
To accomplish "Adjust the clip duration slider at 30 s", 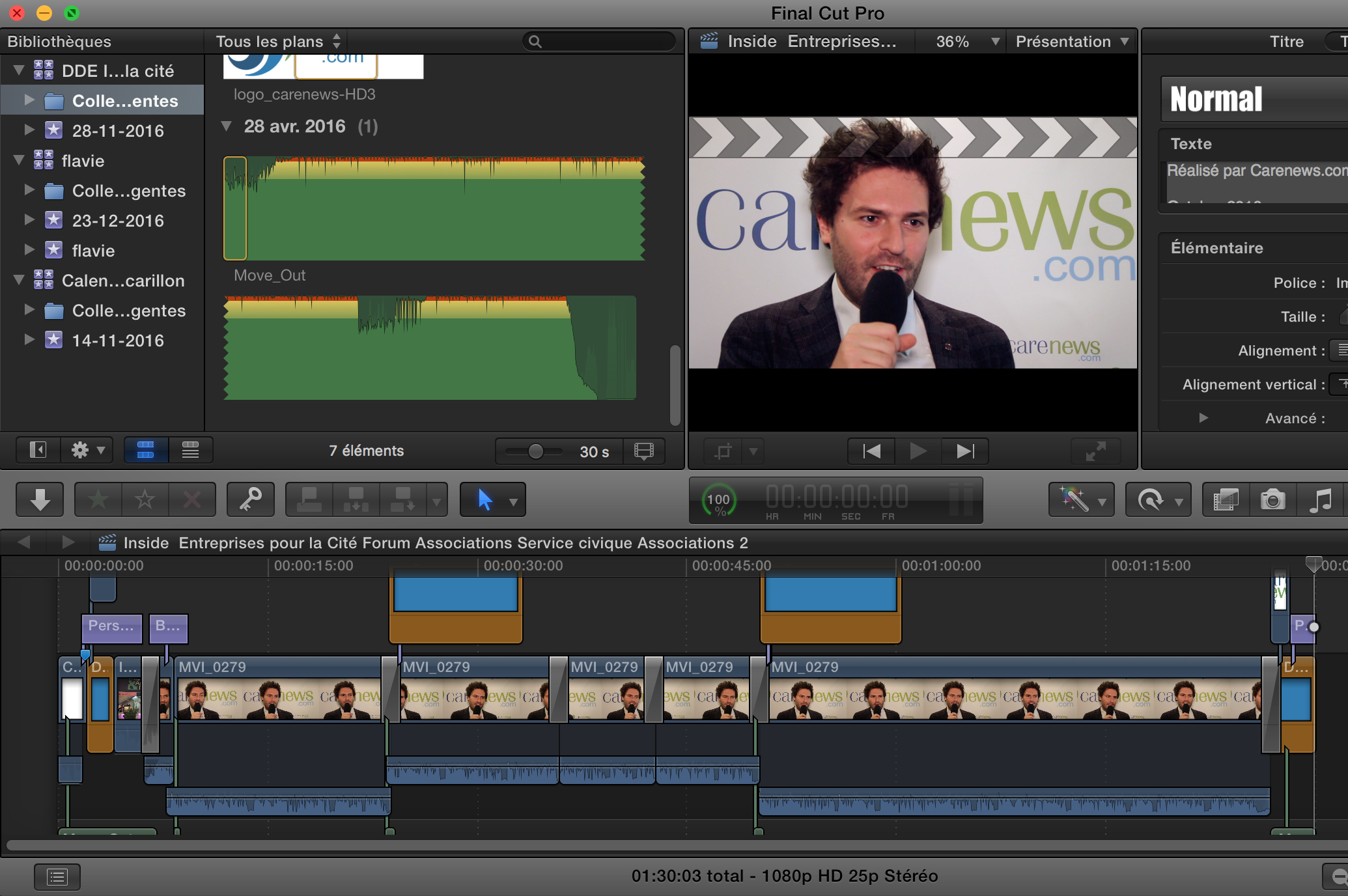I will tap(535, 451).
